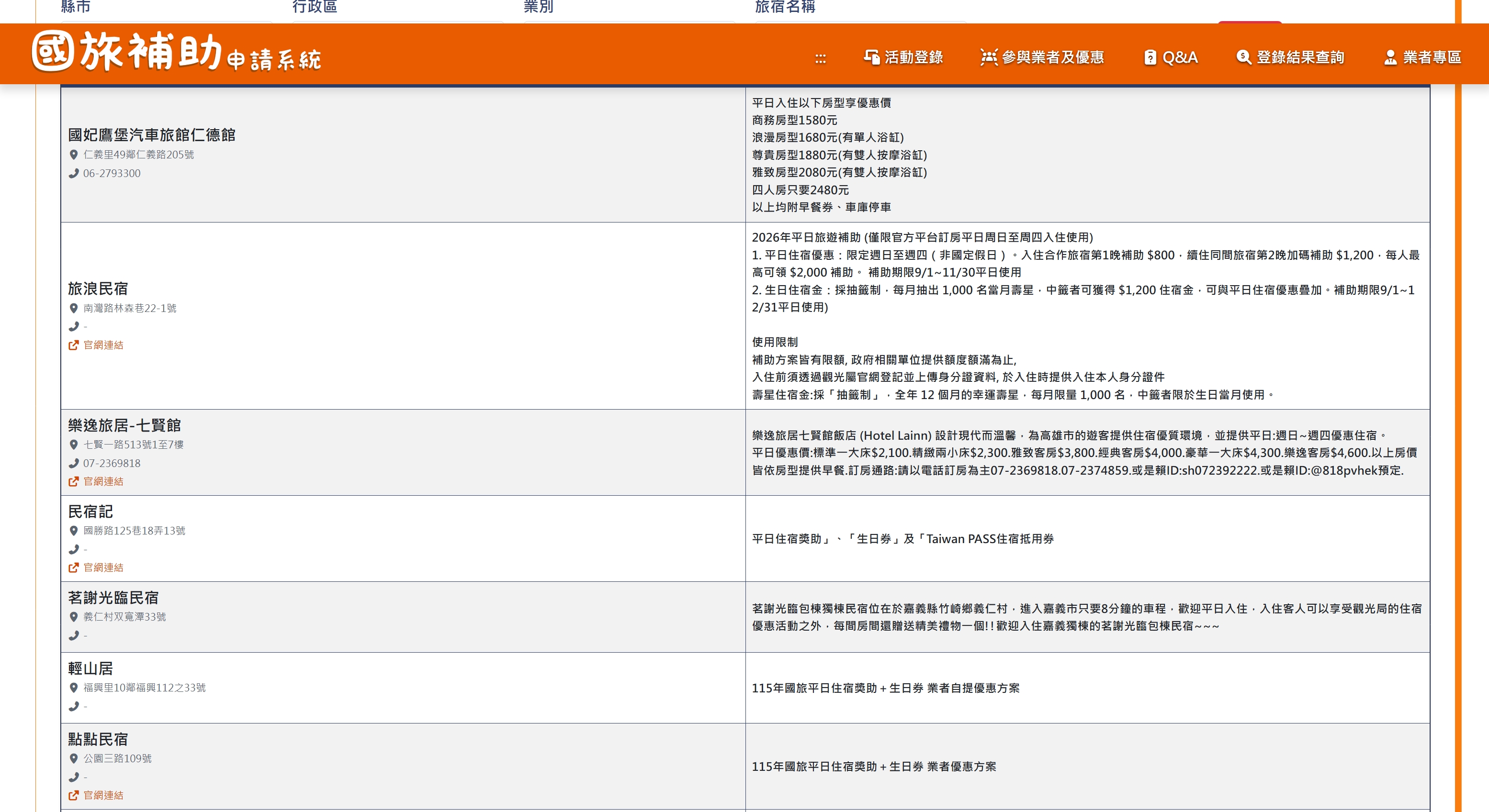Click the address 七賢一路513號1至7樓
Screen dimensions: 1489x812
pos(134,444)
